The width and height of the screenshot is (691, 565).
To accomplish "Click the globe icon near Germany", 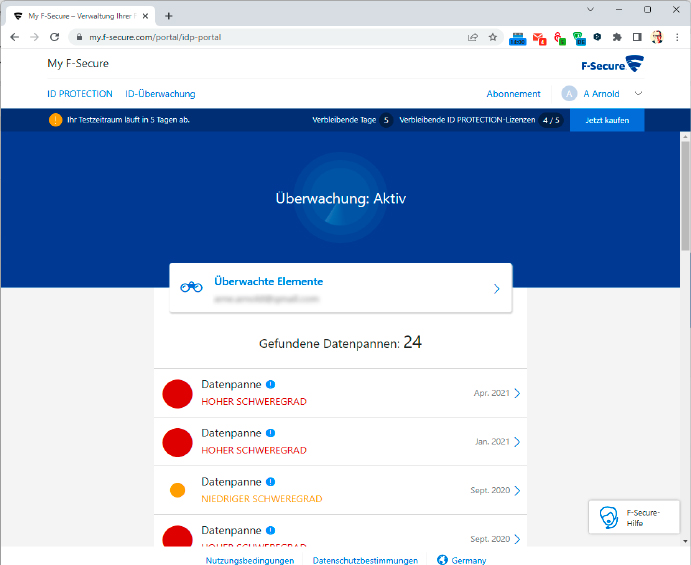I will 442,560.
